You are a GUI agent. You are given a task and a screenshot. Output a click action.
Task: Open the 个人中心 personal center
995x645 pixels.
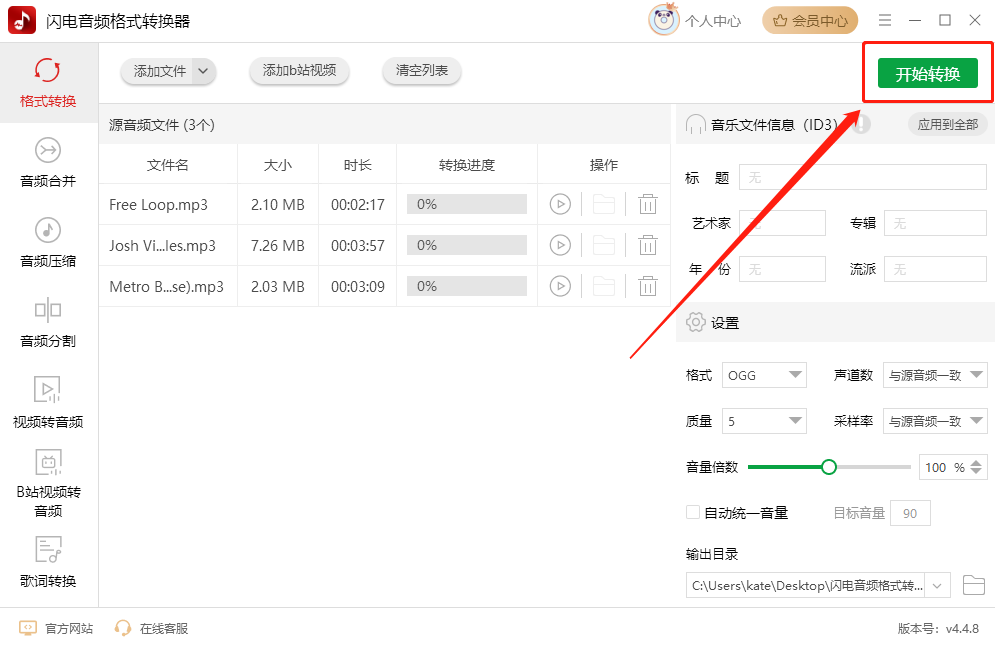point(695,20)
